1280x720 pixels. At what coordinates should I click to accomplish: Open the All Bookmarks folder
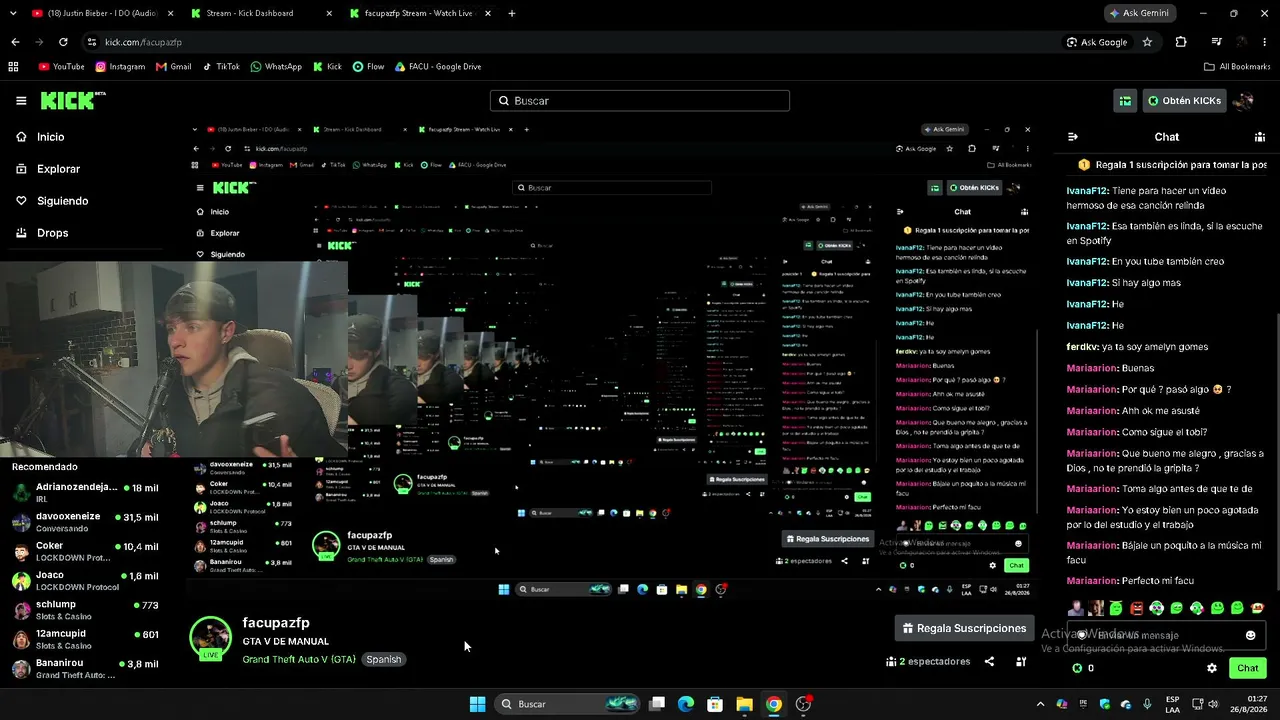(1237, 67)
